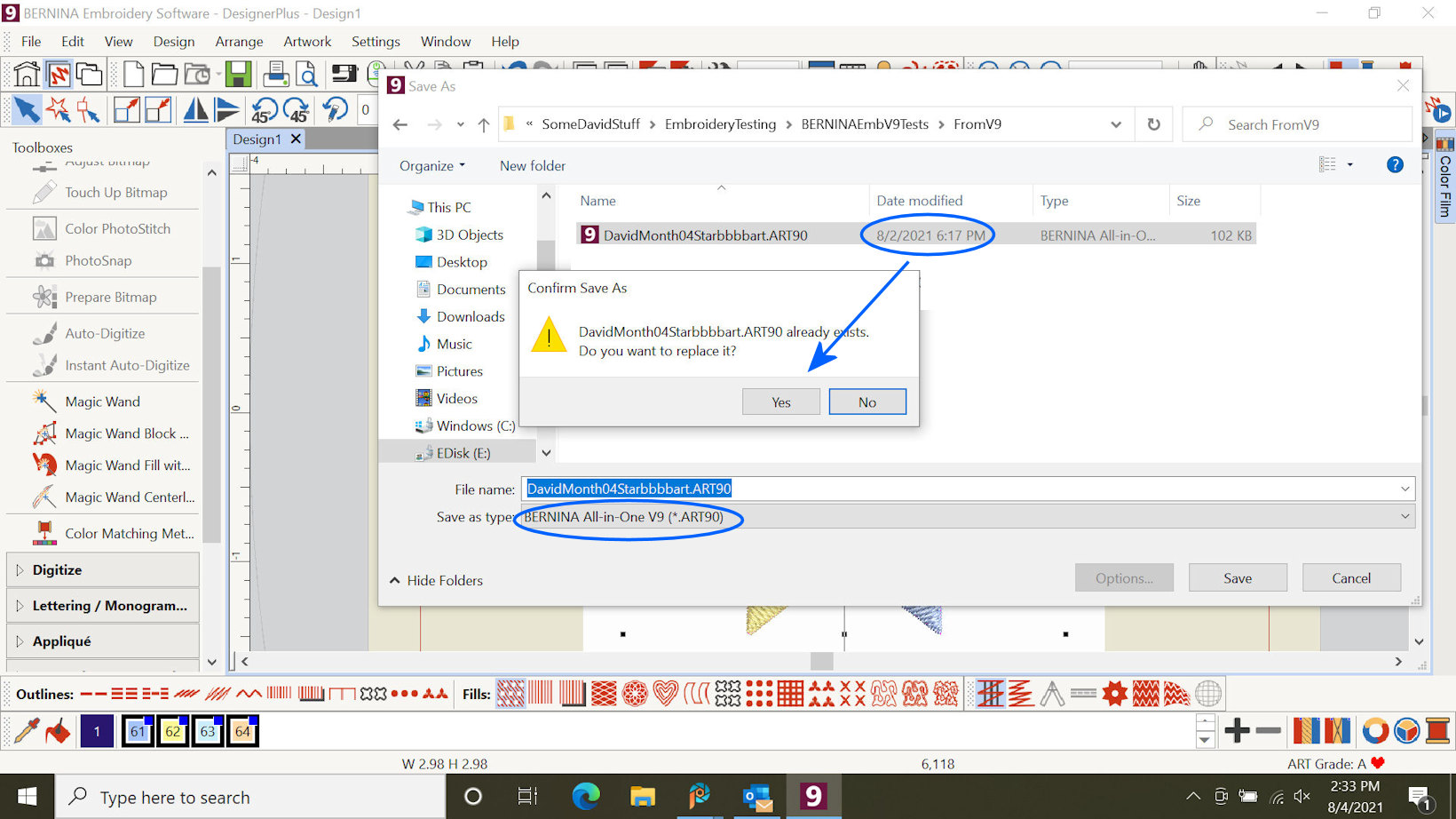The height and width of the screenshot is (819, 1456).
Task: Select color swatch 63 in palette
Action: point(208,731)
